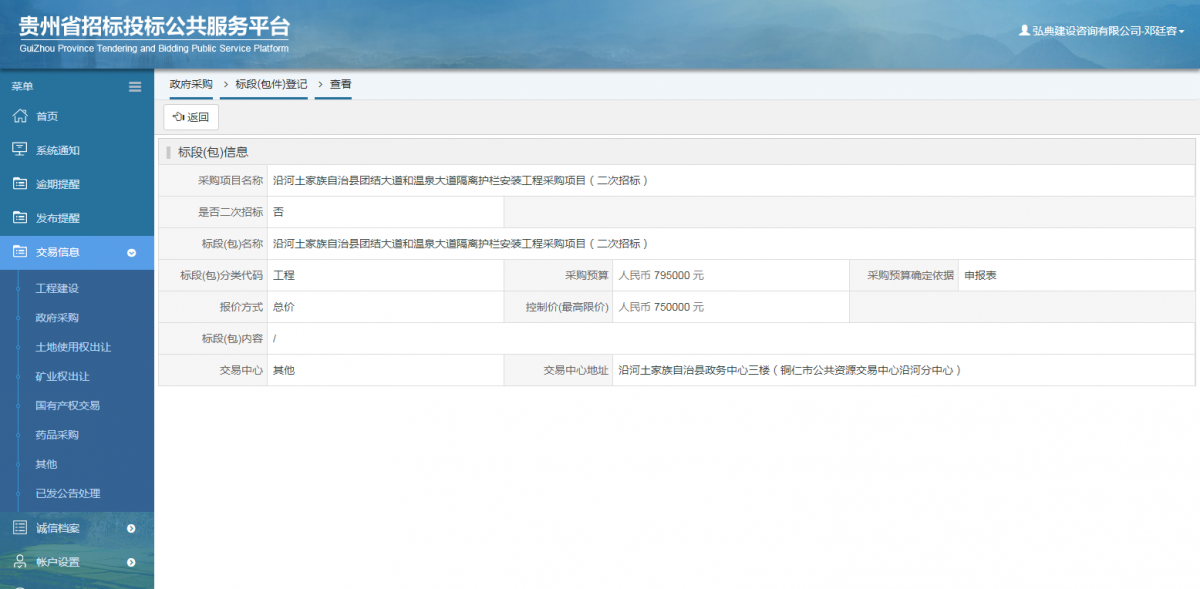
Task: Select 药品采购 submenu item
Action: tap(57, 435)
